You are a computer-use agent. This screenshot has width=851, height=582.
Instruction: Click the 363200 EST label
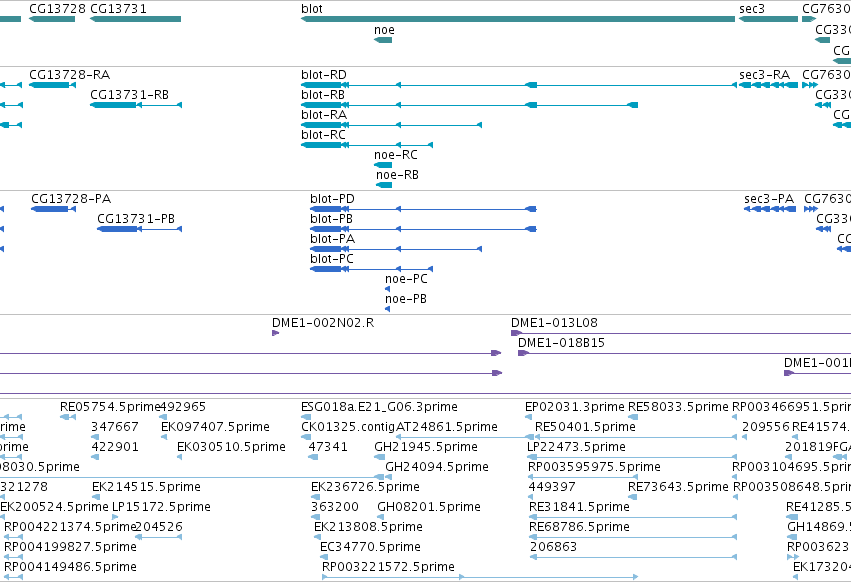click(334, 508)
